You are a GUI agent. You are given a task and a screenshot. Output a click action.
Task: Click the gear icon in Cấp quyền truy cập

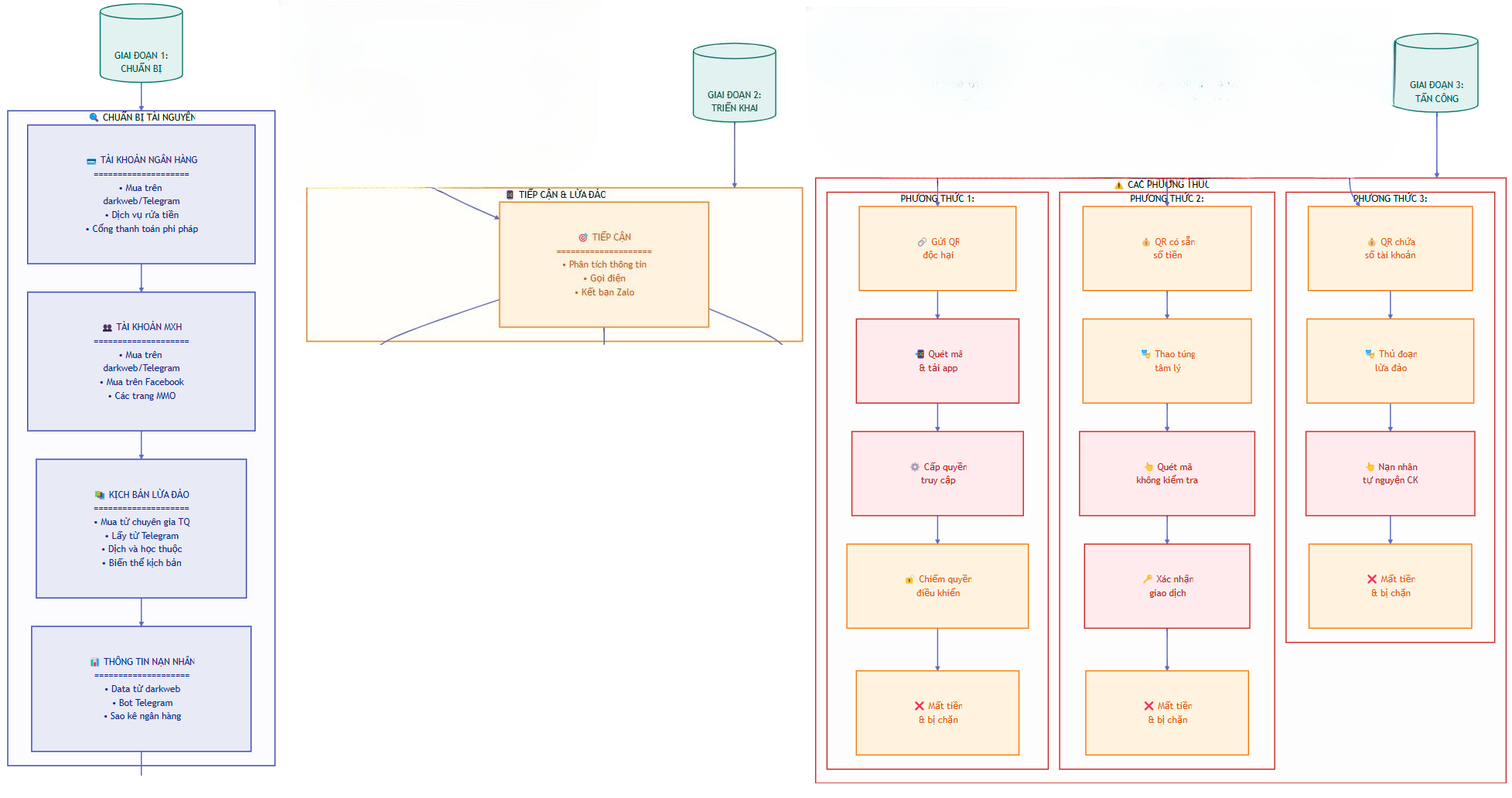[x=915, y=467]
